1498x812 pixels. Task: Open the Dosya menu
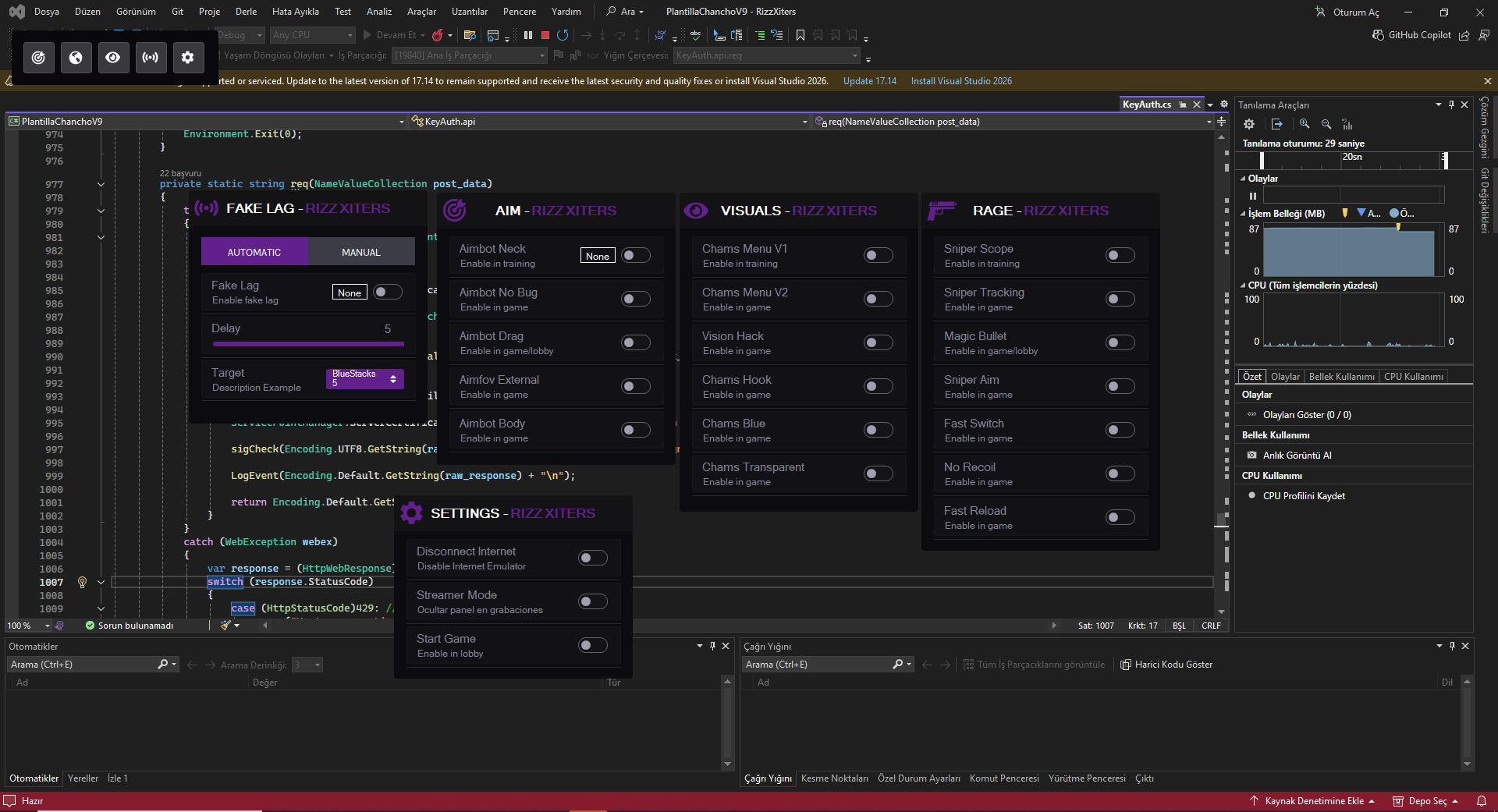[47, 12]
